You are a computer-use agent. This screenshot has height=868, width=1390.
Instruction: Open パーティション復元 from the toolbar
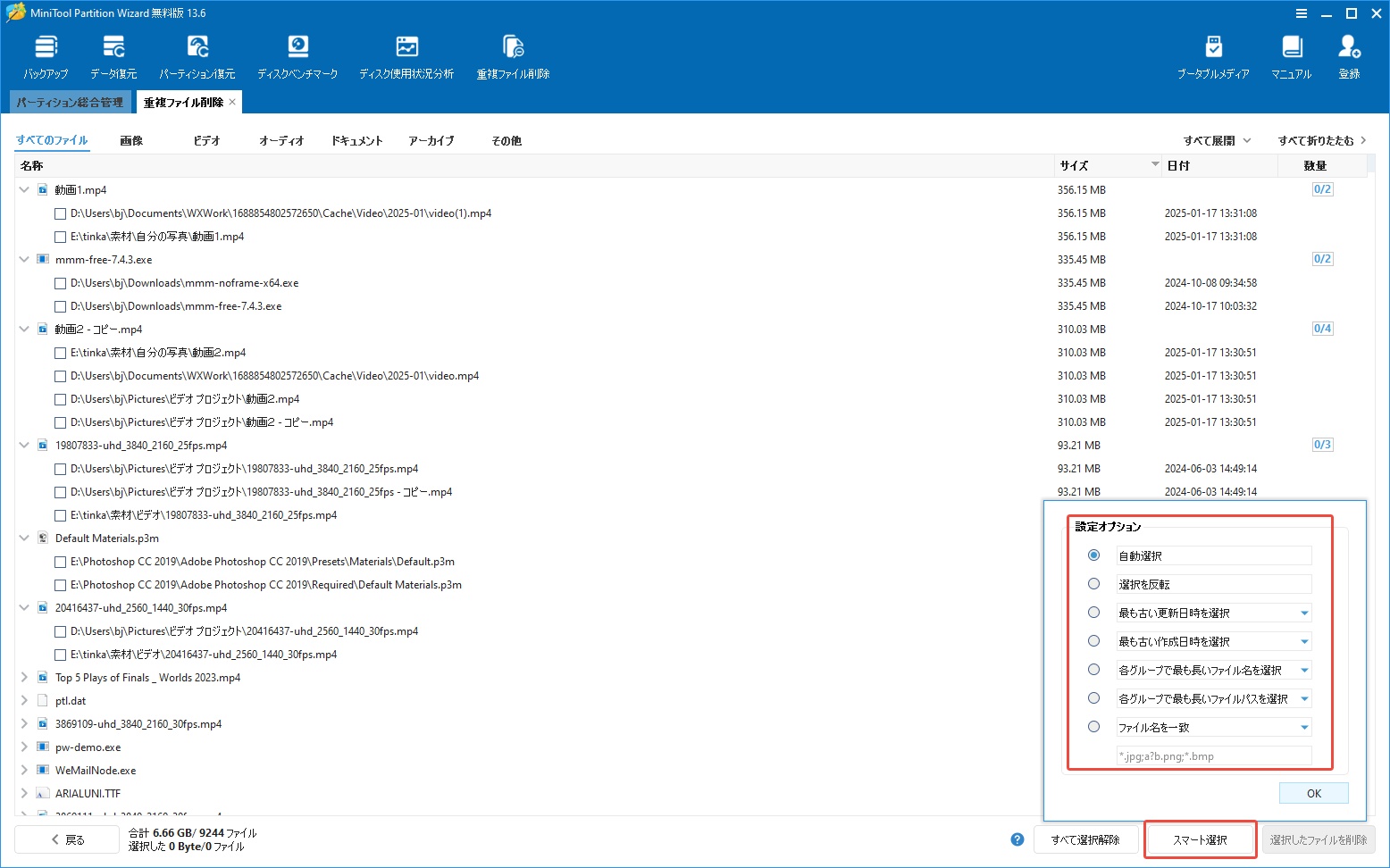[x=197, y=54]
